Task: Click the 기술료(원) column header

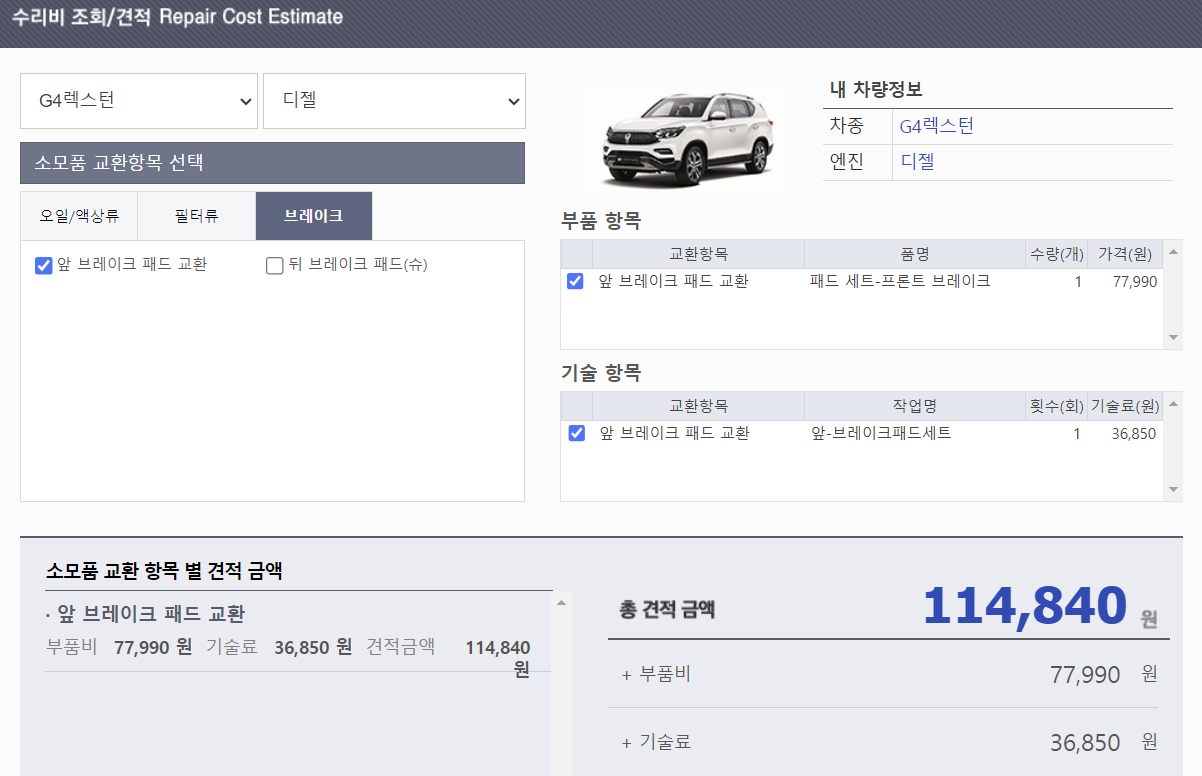Action: [1125, 406]
